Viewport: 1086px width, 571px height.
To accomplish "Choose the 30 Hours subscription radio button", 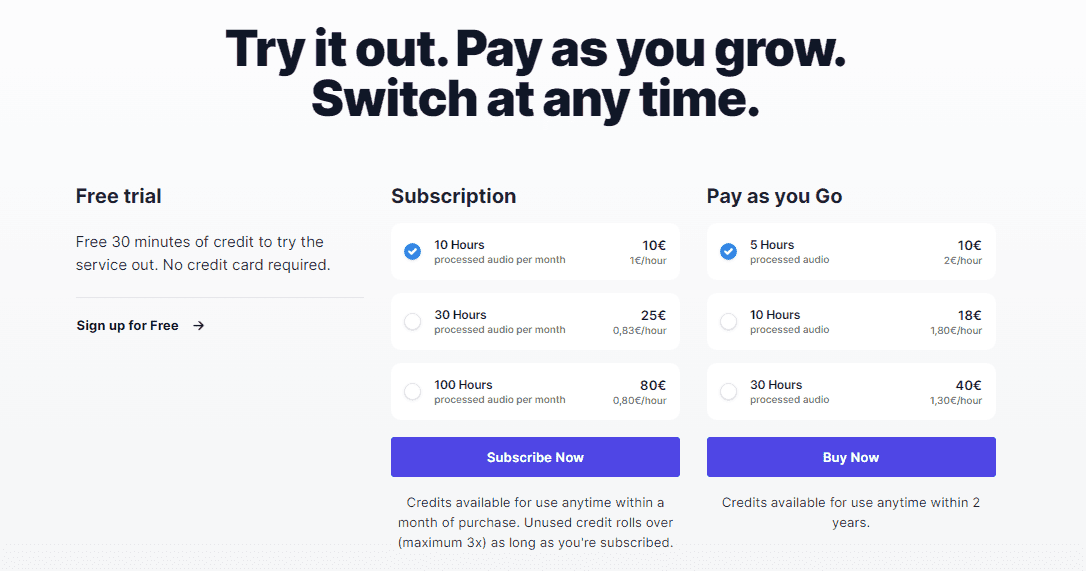I will 412,321.
